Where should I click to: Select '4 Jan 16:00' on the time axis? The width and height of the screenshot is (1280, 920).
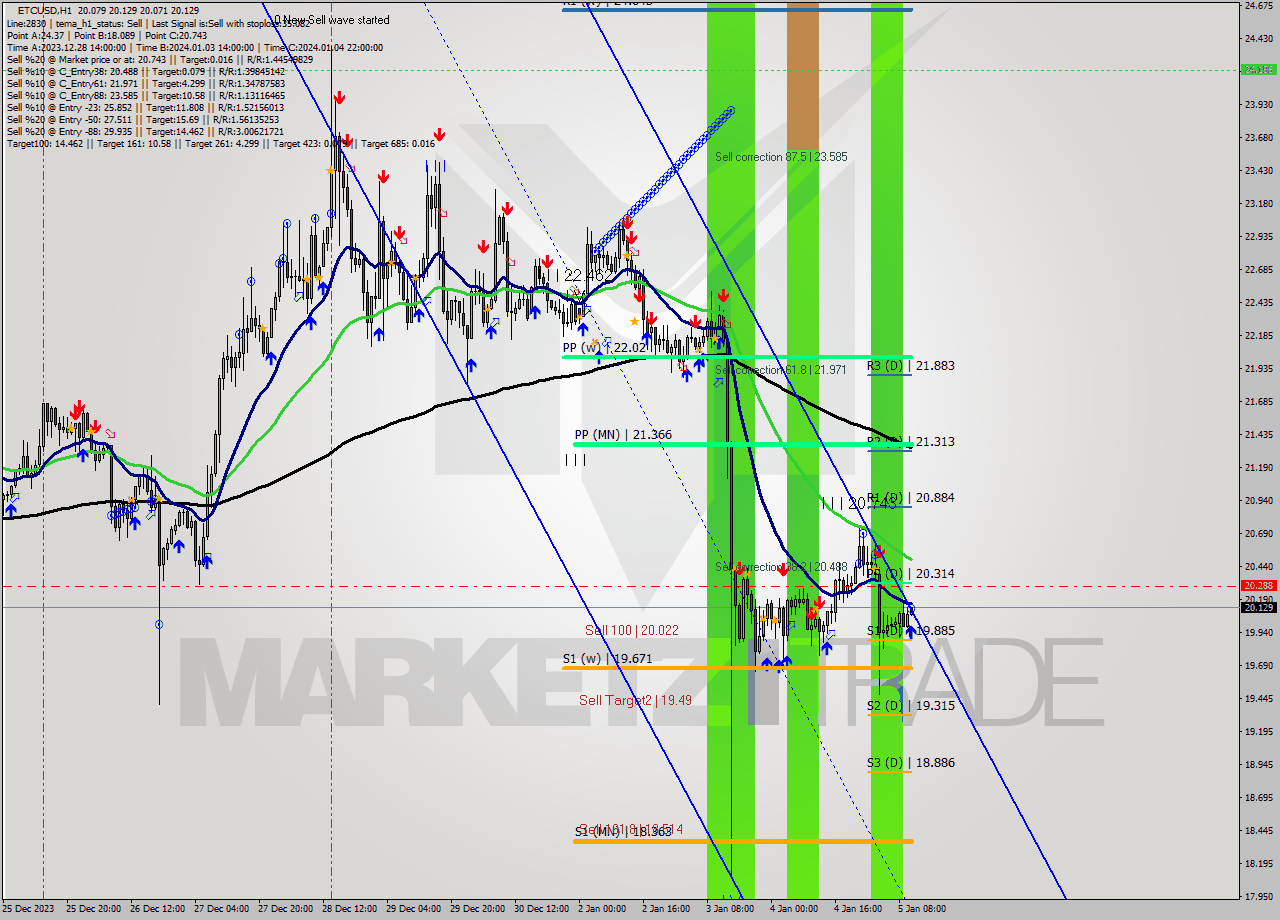[x=859, y=909]
